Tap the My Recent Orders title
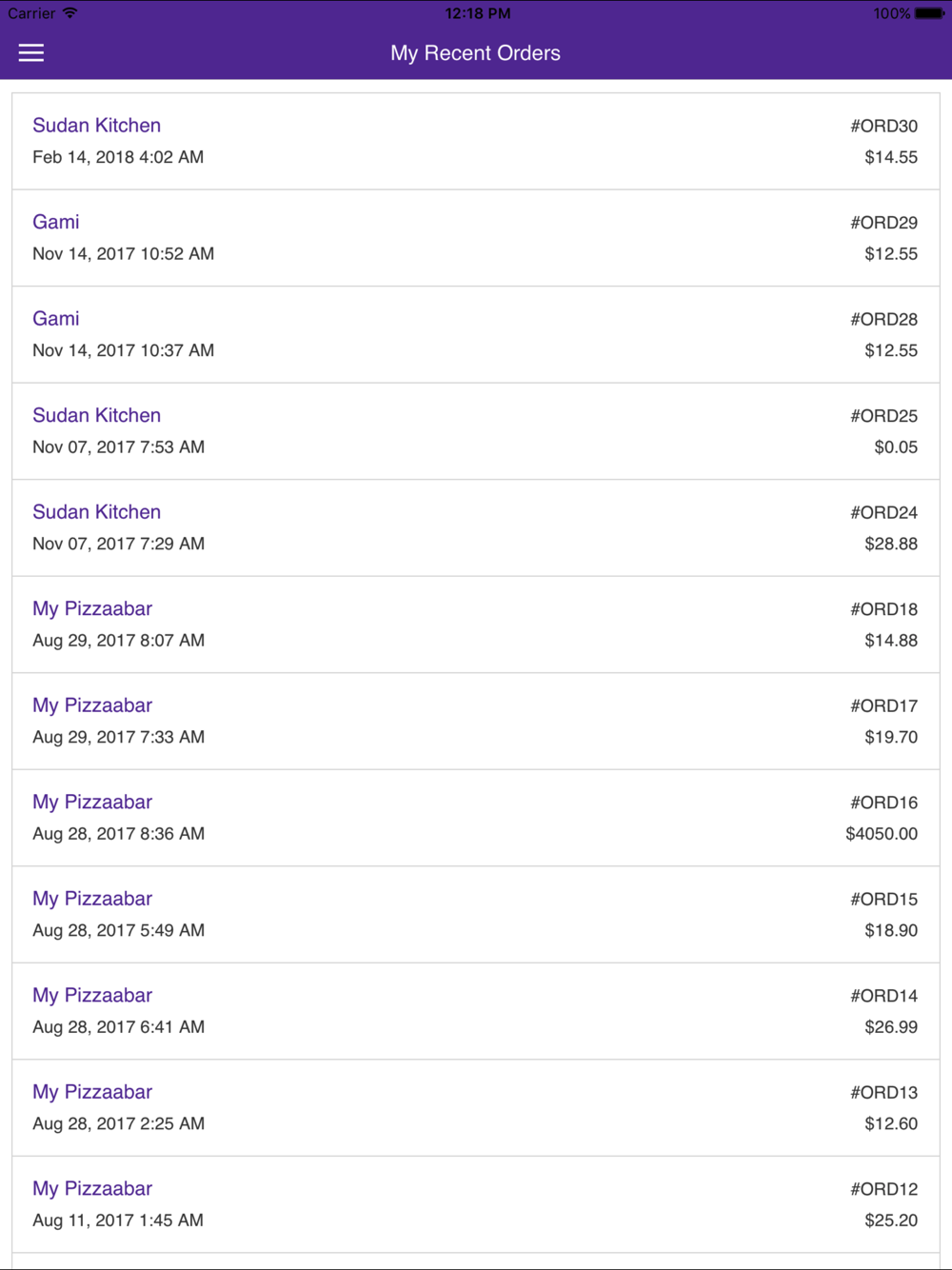 coord(475,53)
